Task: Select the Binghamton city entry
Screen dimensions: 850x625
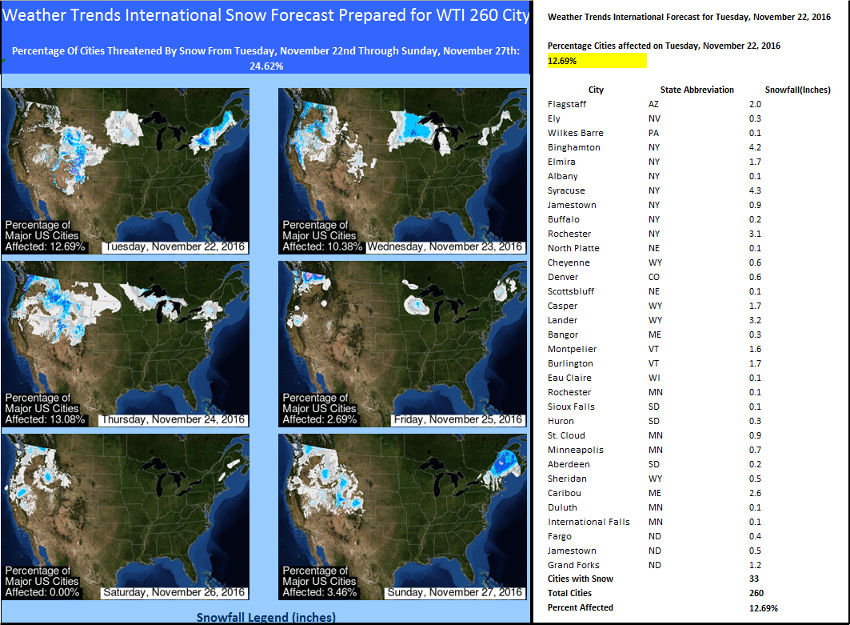Action: (574, 147)
